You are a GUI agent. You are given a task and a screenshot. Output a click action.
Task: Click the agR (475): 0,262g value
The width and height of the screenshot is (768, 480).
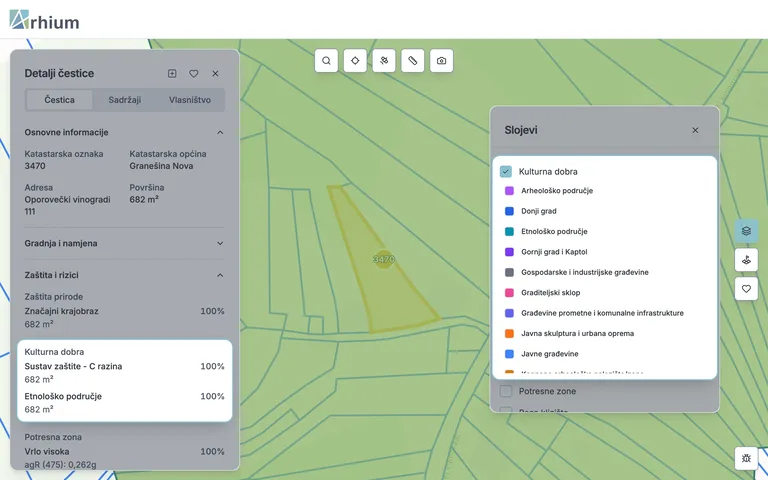coord(60,464)
